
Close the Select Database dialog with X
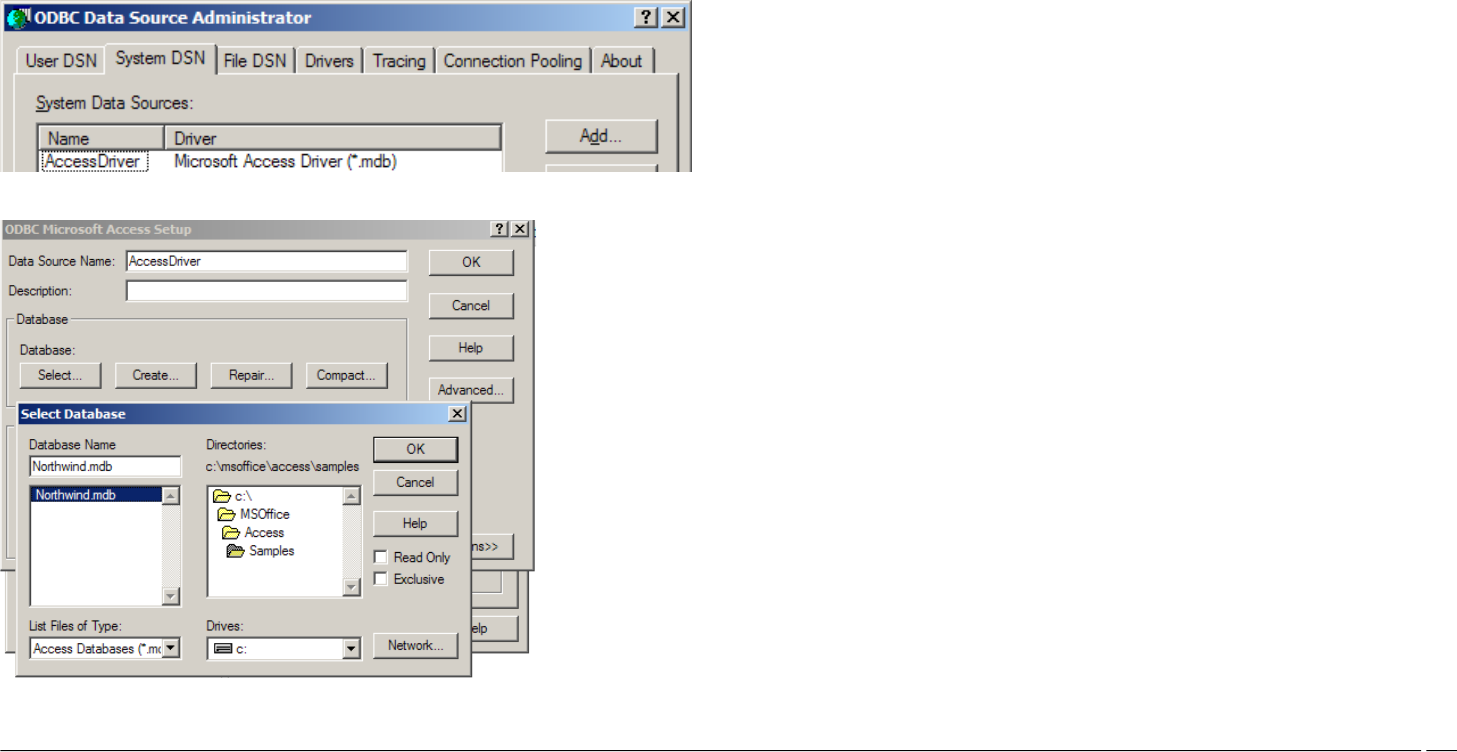[457, 414]
